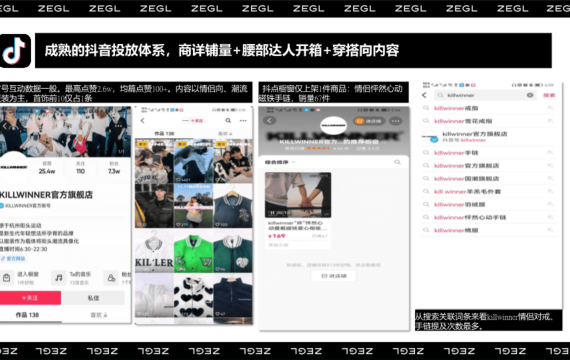The image size is (570, 360).
Task: Select suggestion killwinner怦然心动手链
Action: tap(470, 217)
